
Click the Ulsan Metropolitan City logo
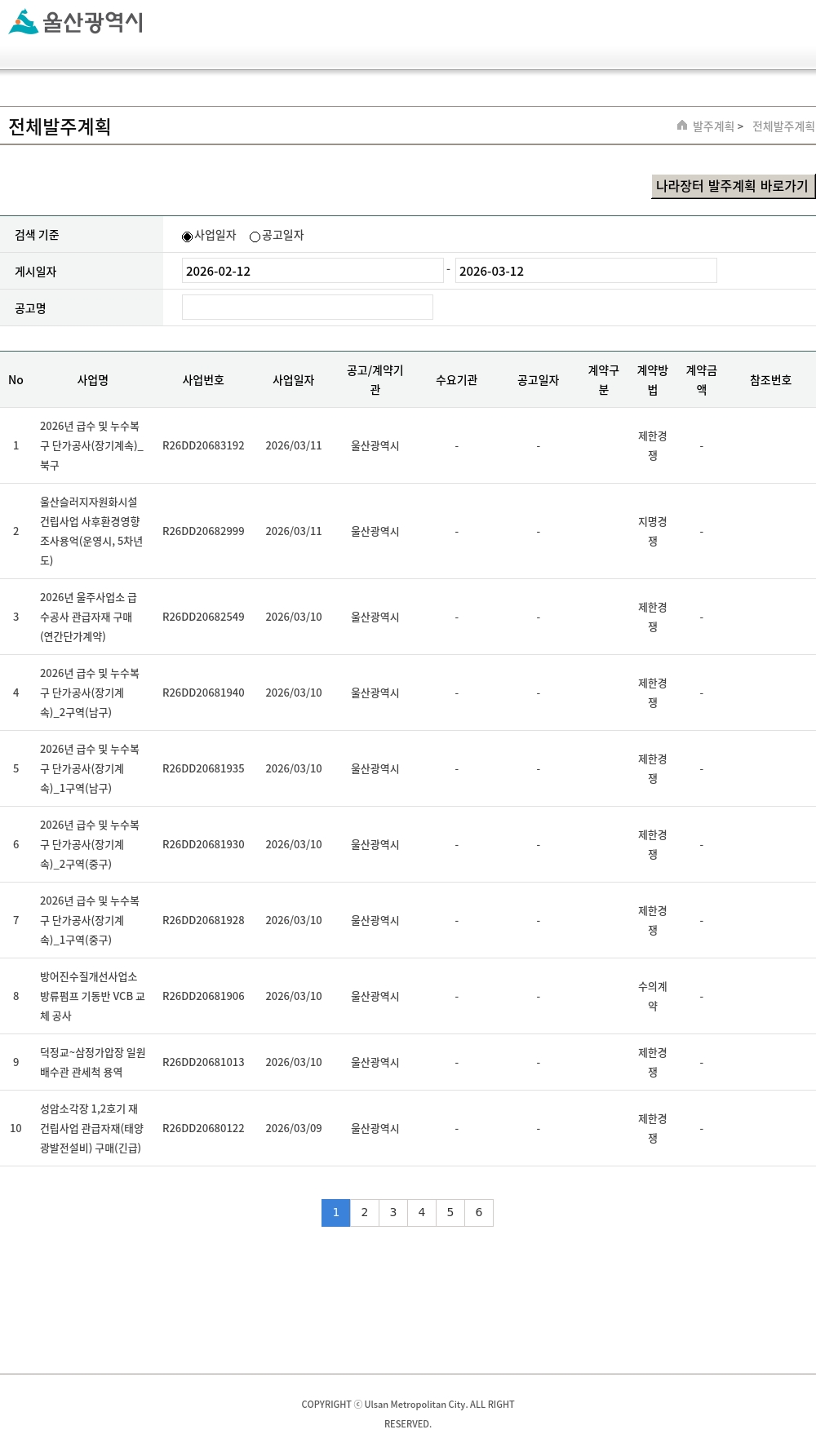[x=76, y=22]
